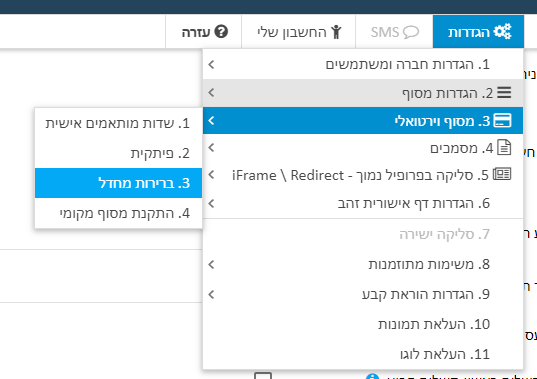Select הגדרות חברה ומשתמשים menu entry
Viewport: 537px width, 379px height.
click(363, 64)
